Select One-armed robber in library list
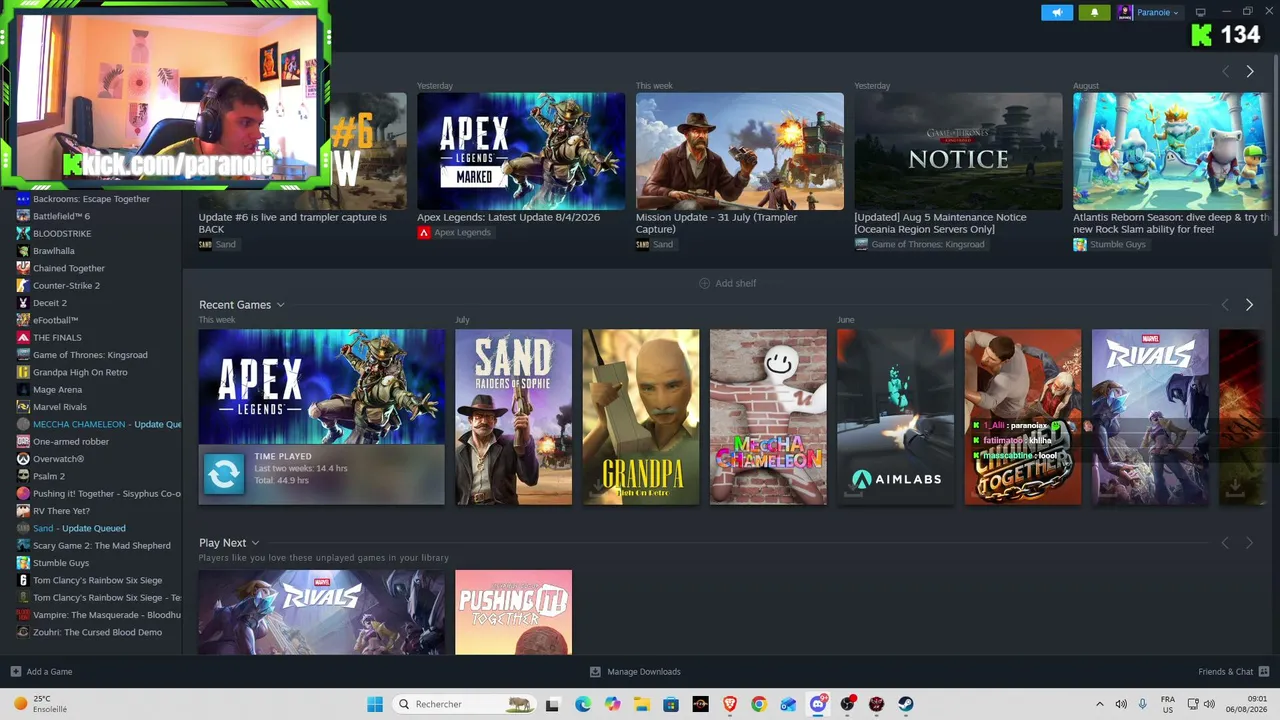This screenshot has height=720, width=1280. [x=71, y=441]
